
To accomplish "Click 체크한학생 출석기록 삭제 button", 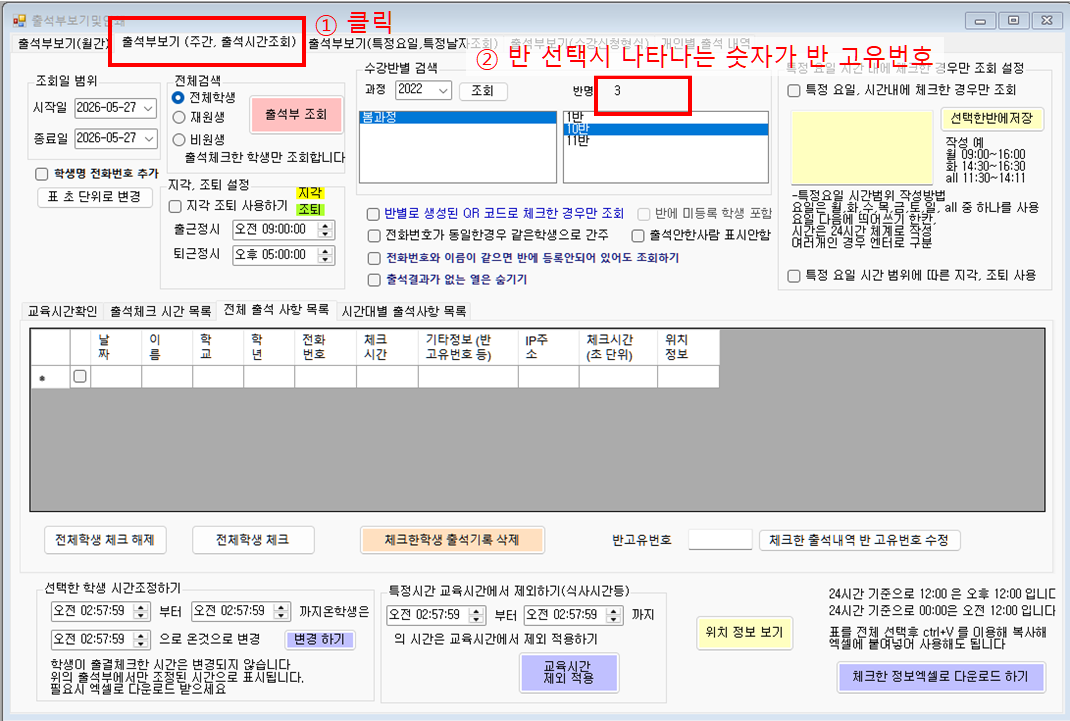I will point(452,540).
